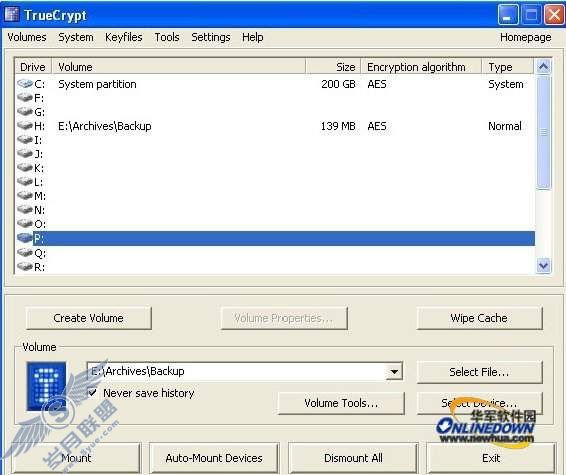Select the F: drive icon
The width and height of the screenshot is (566, 475).
coord(25,97)
